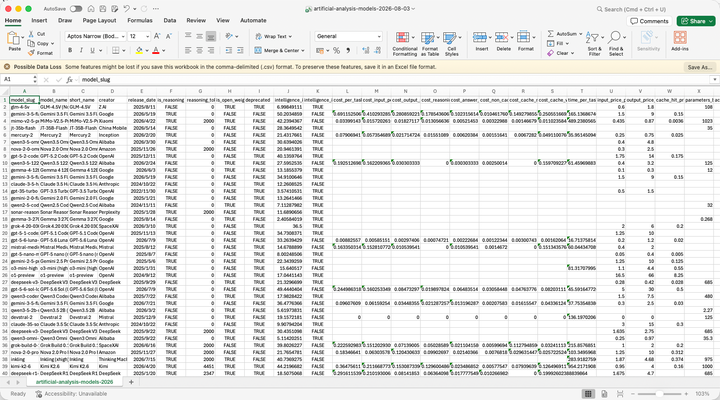Image resolution: width=720 pixels, height=400 pixels.
Task: Click the Paste clipboard icon
Action: tap(14, 39)
